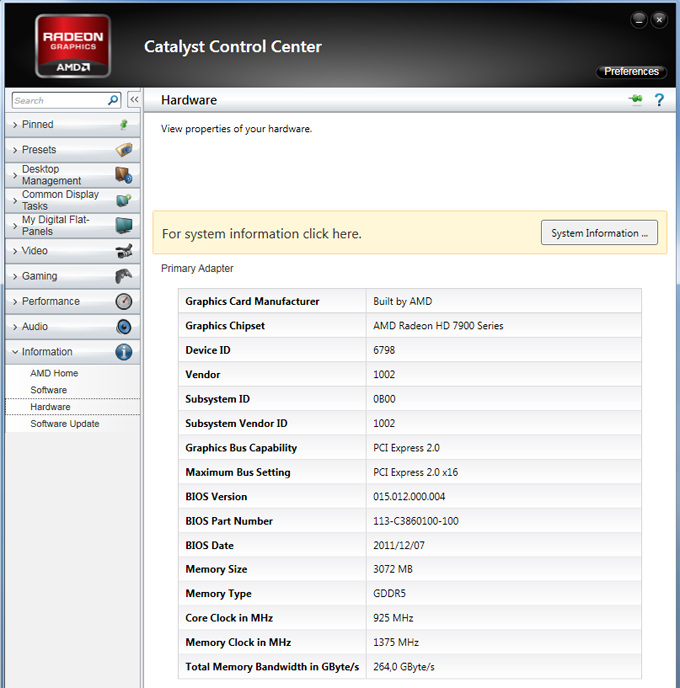Screen dimensions: 680x688
Task: Click BIOS Part Number 113-C3860100-100
Action: pyautogui.click(x=415, y=521)
